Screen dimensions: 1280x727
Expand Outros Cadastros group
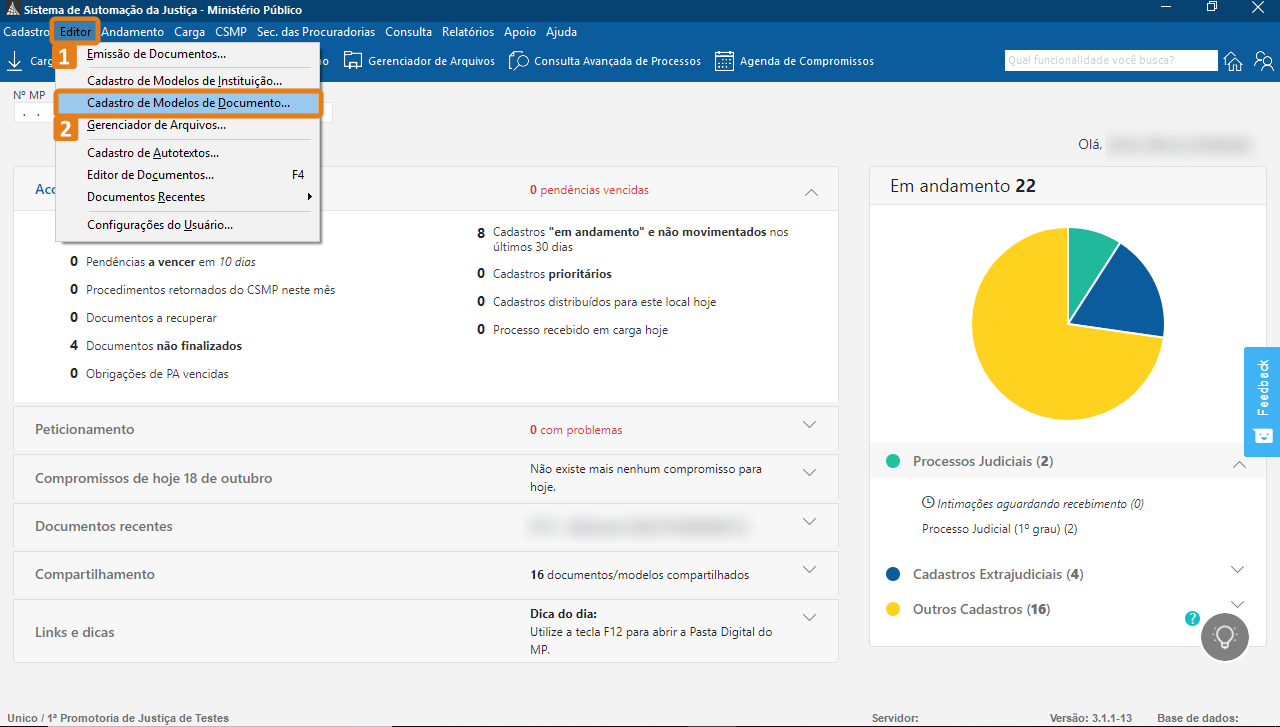coord(1238,605)
